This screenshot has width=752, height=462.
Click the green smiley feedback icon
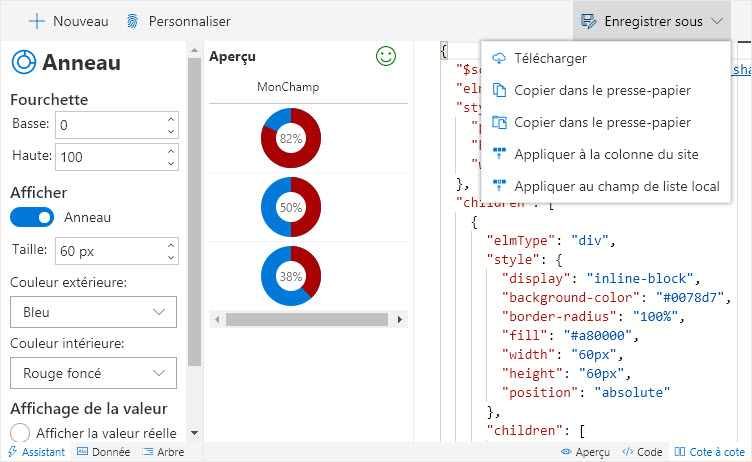point(385,57)
